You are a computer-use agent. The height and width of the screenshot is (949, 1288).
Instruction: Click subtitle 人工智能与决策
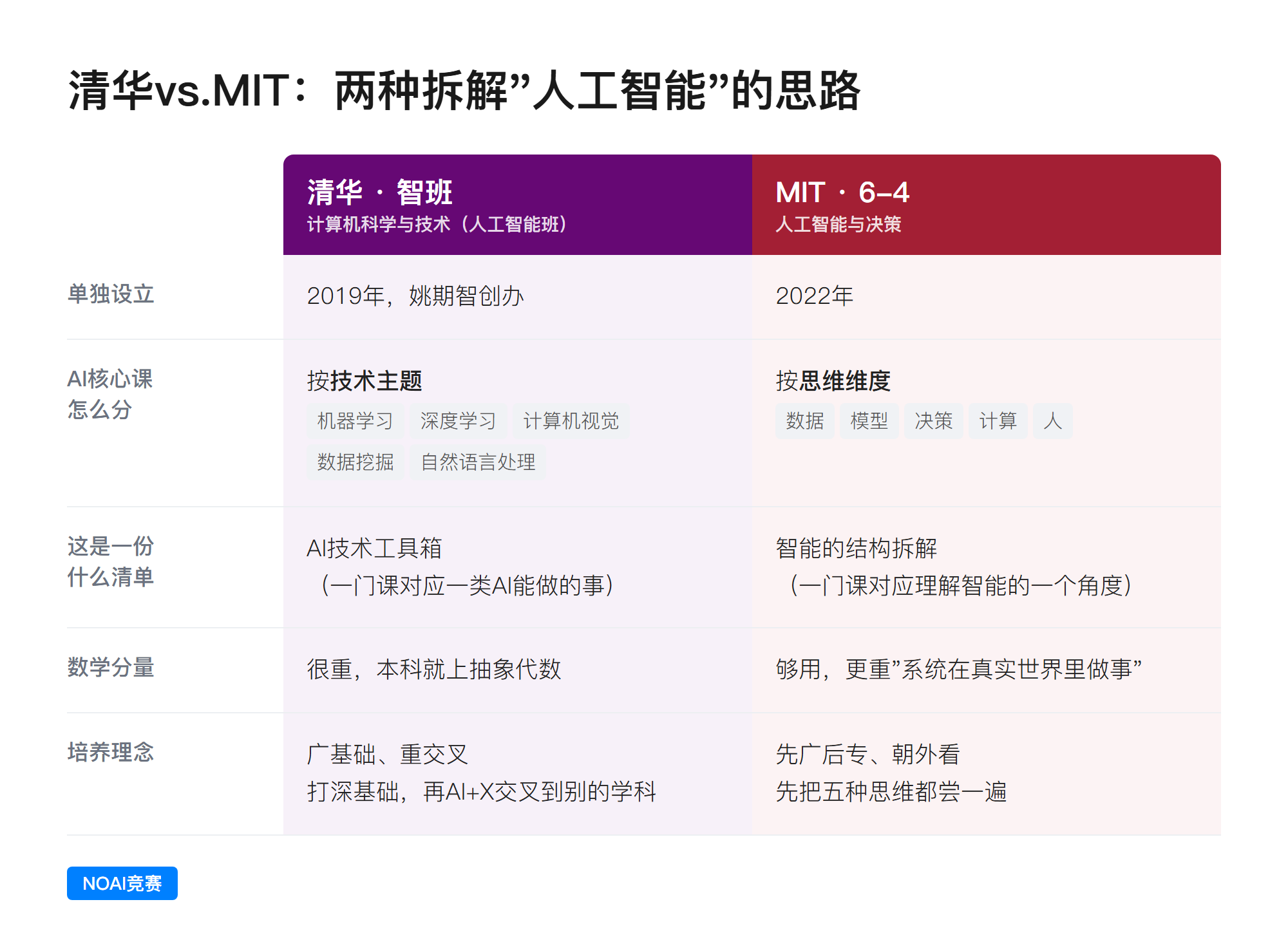(x=838, y=224)
